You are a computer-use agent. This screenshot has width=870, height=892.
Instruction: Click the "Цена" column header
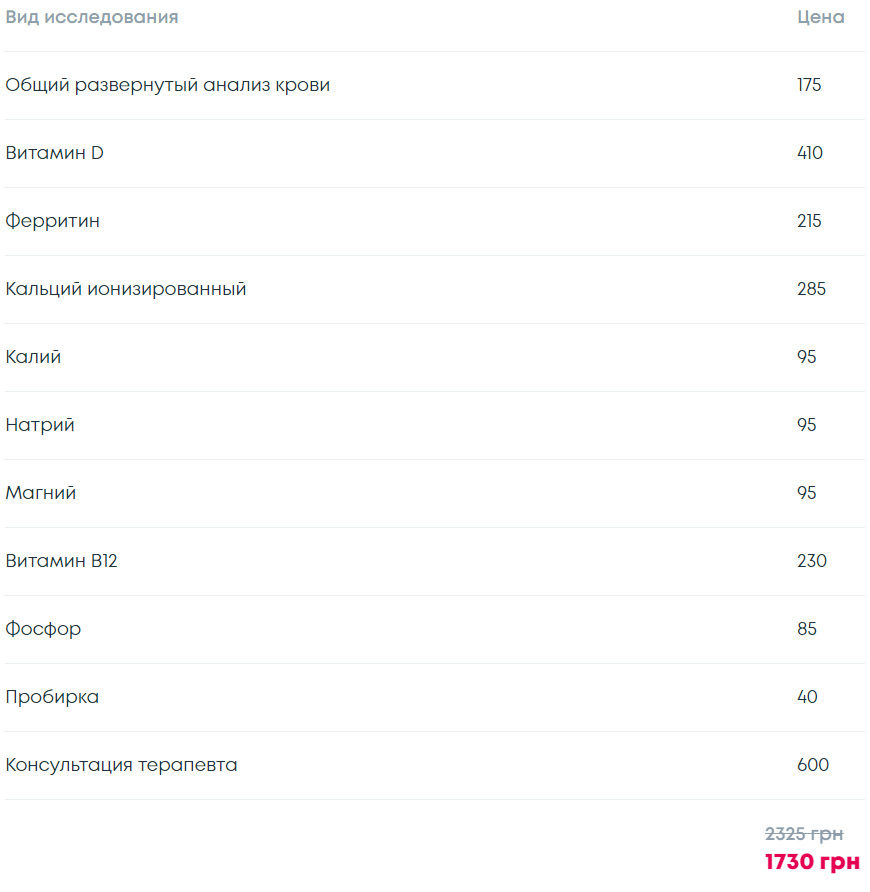coord(820,18)
